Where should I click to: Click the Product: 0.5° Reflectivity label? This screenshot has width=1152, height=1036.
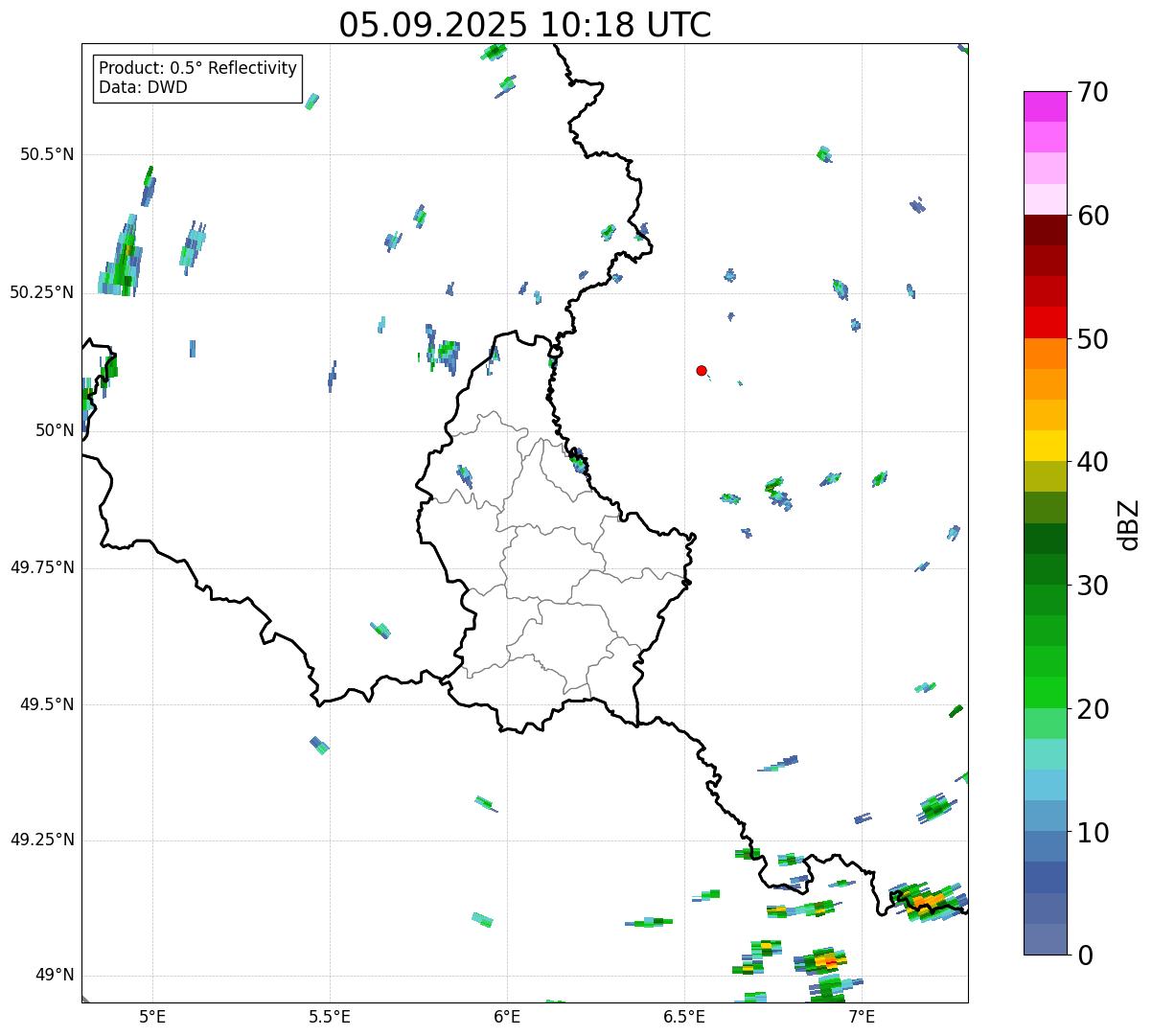click(198, 68)
